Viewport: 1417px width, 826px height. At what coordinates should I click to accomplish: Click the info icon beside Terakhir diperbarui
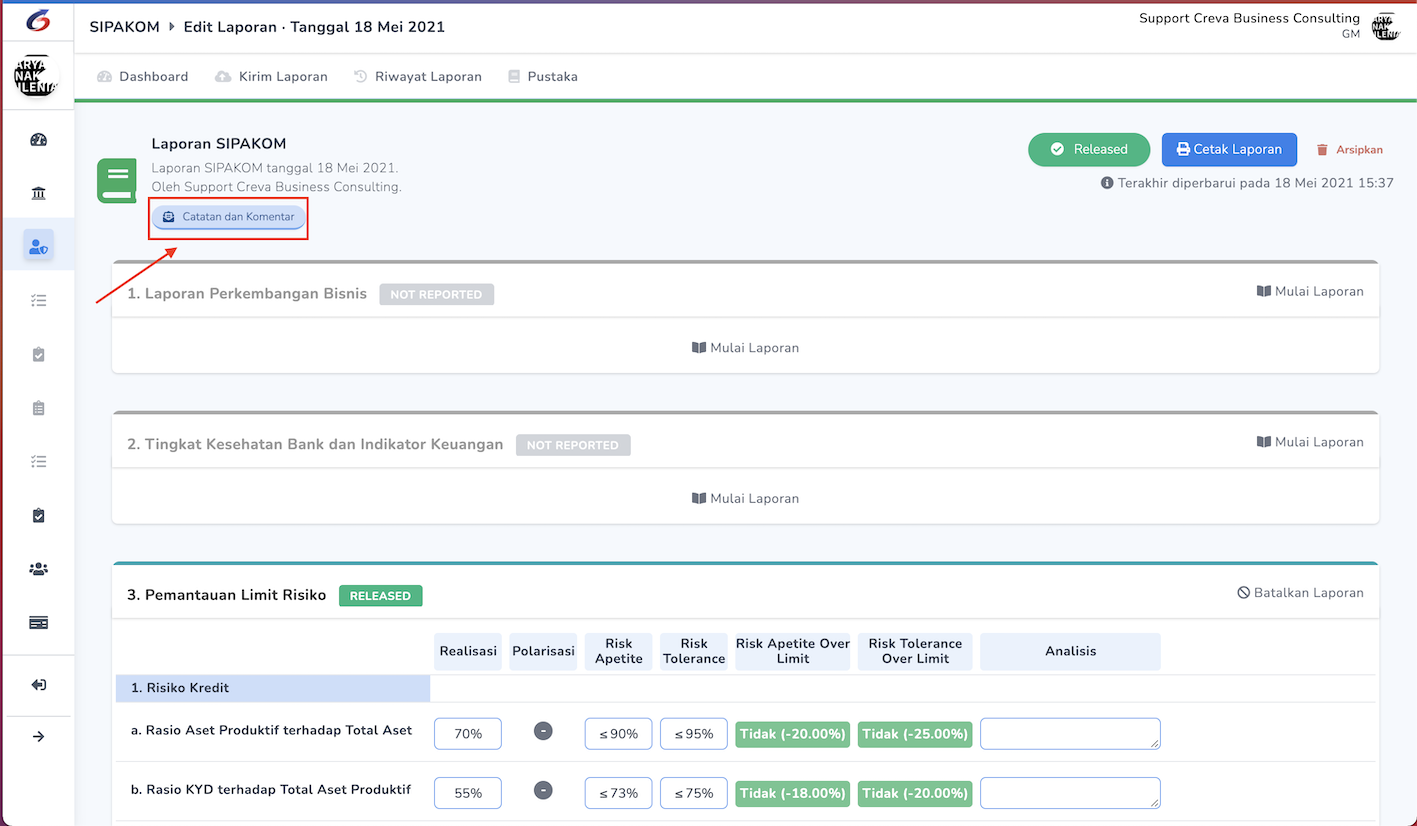[x=1107, y=183]
